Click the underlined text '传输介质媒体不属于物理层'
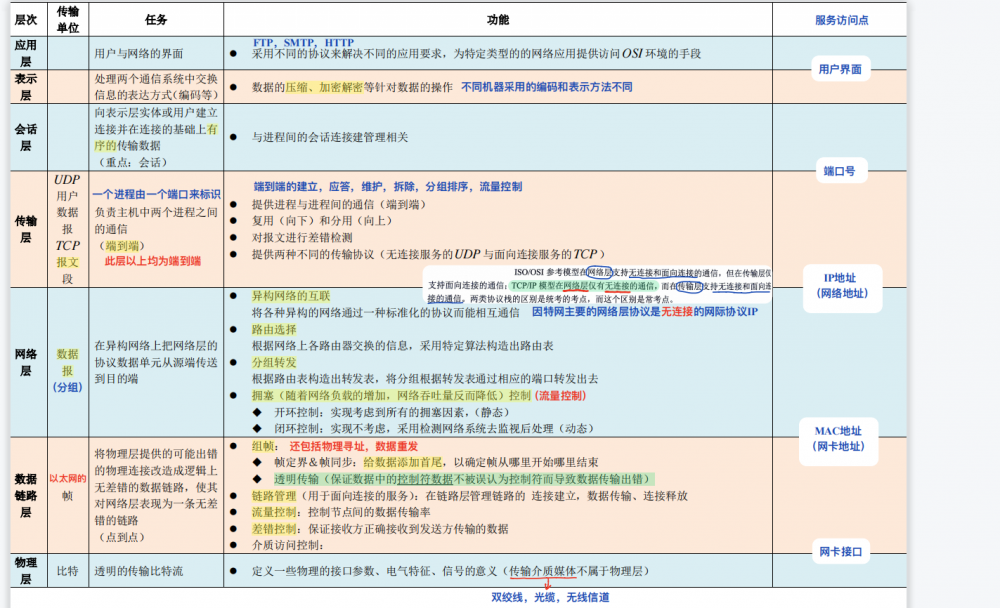Image resolution: width=1000 pixels, height=608 pixels. [x=576, y=571]
